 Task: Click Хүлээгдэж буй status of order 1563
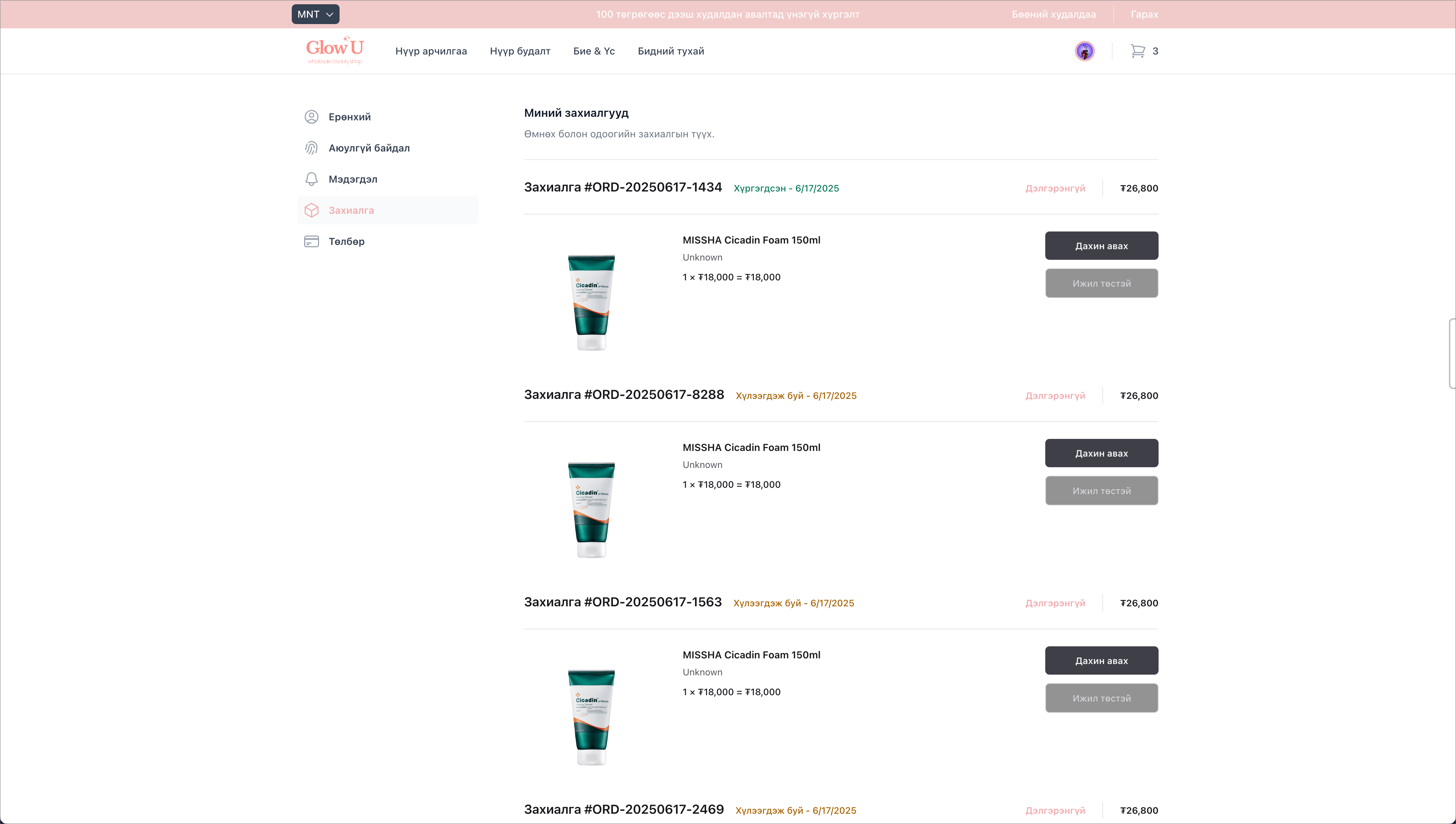[x=794, y=603]
